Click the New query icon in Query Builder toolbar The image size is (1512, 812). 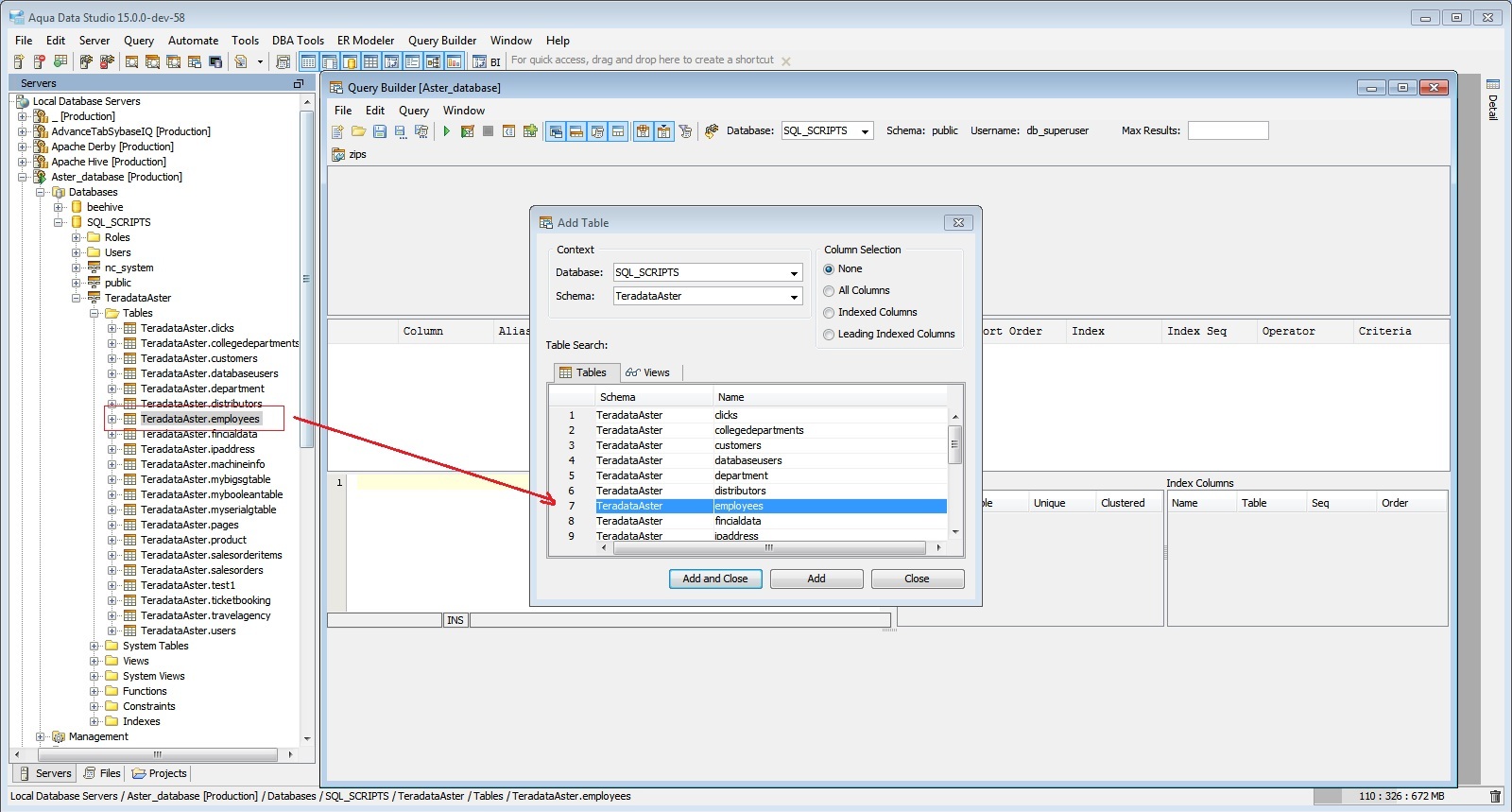point(337,131)
